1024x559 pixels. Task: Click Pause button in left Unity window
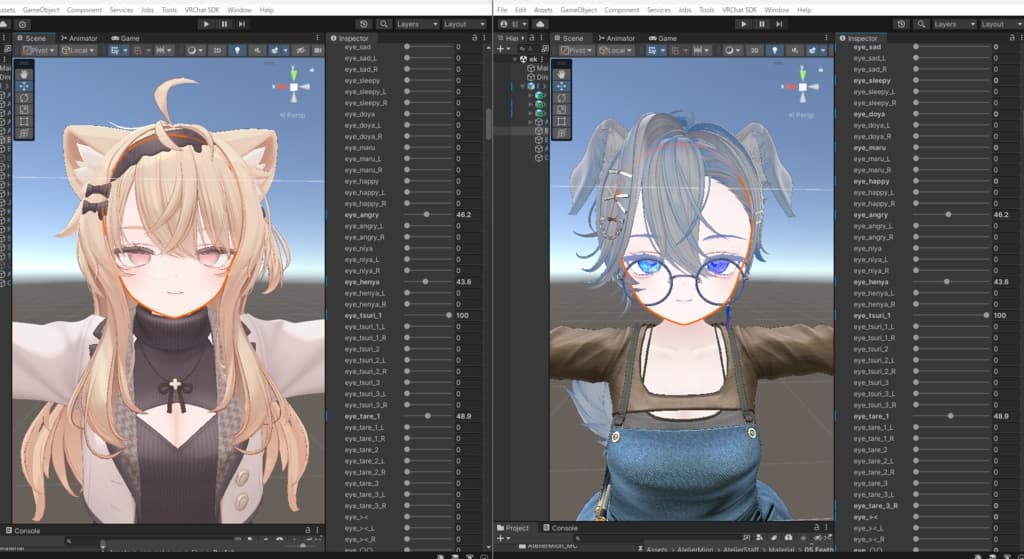click(224, 24)
